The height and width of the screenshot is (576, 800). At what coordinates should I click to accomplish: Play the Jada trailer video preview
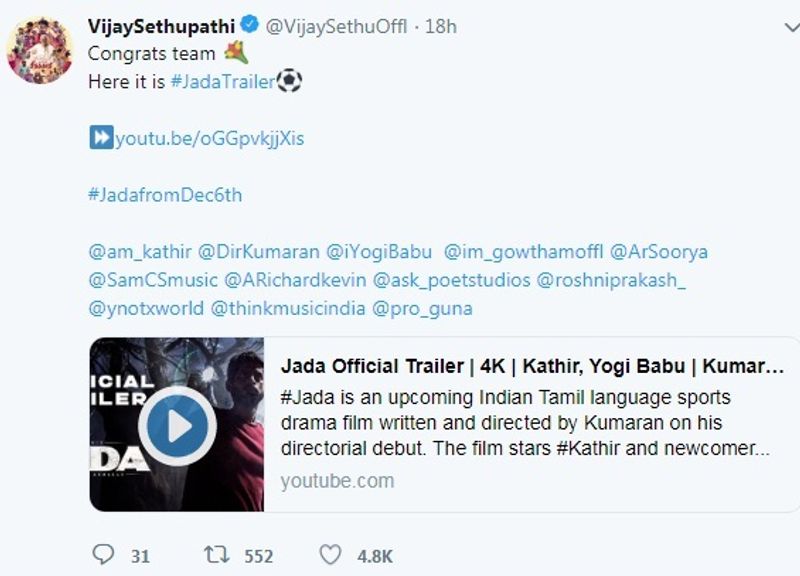(177, 424)
